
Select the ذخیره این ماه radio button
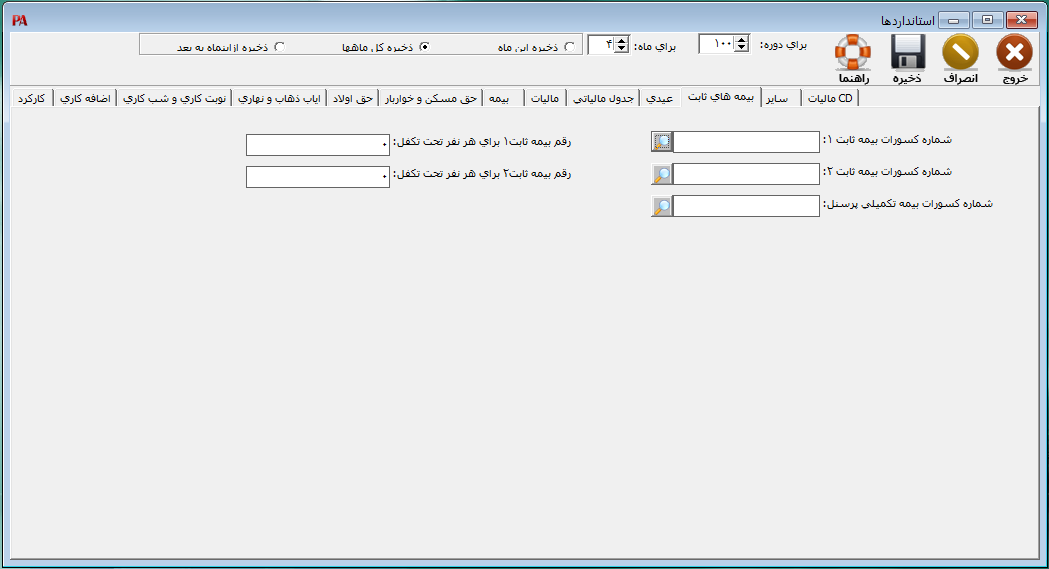coord(570,46)
